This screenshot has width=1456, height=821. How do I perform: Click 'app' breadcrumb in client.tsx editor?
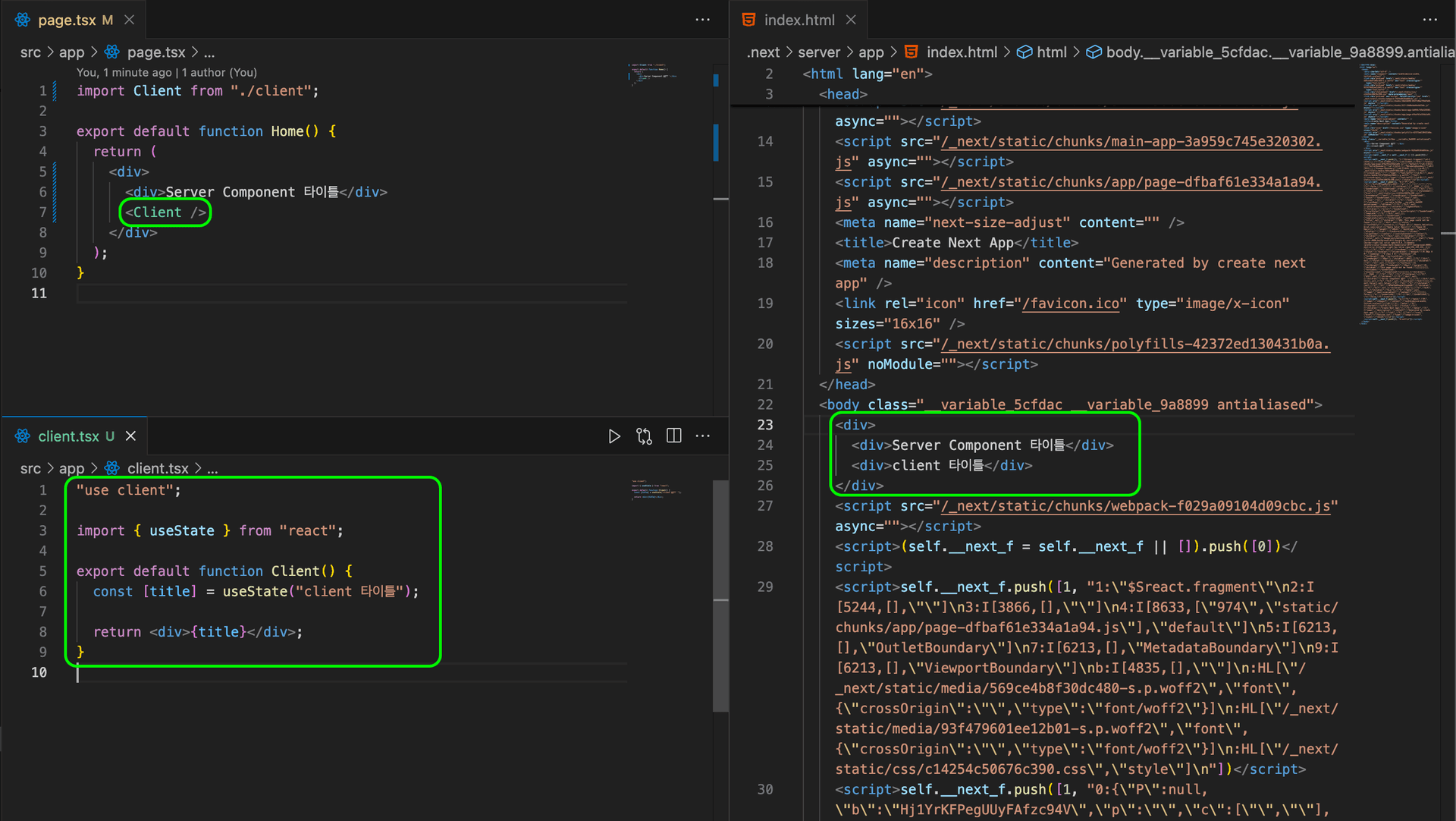coord(72,469)
